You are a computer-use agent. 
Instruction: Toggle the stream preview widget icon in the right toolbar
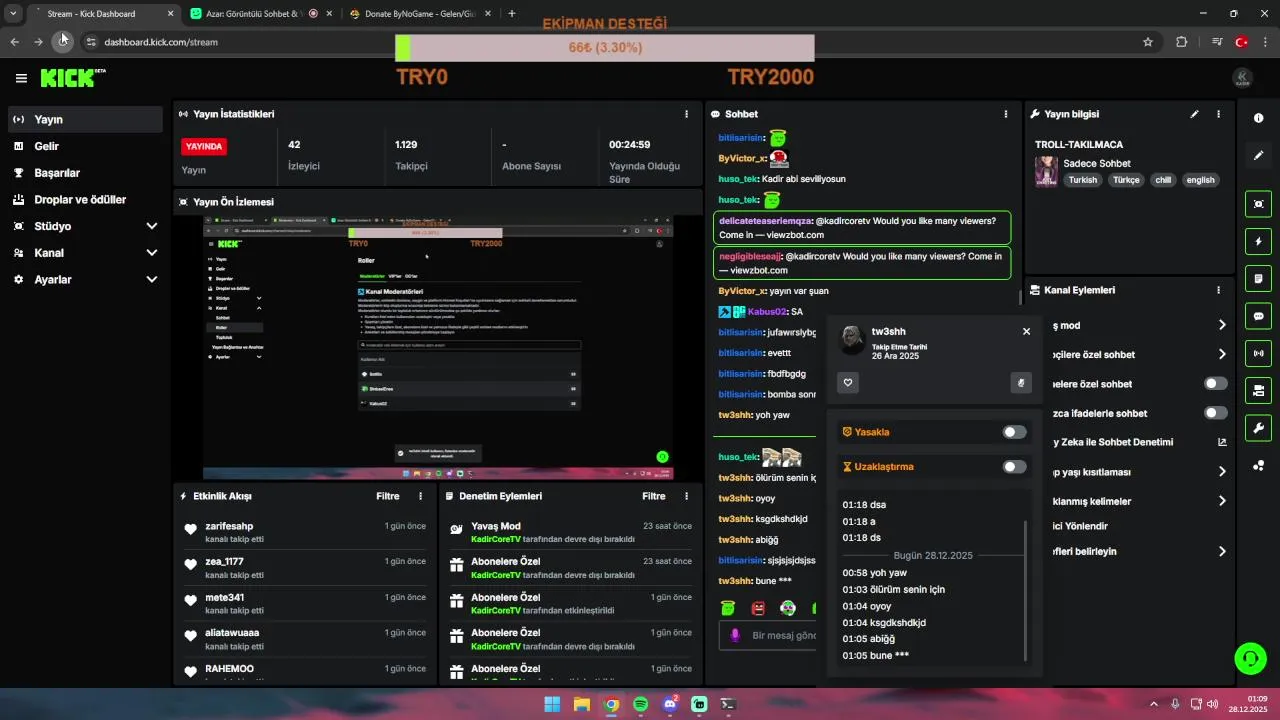1258,204
